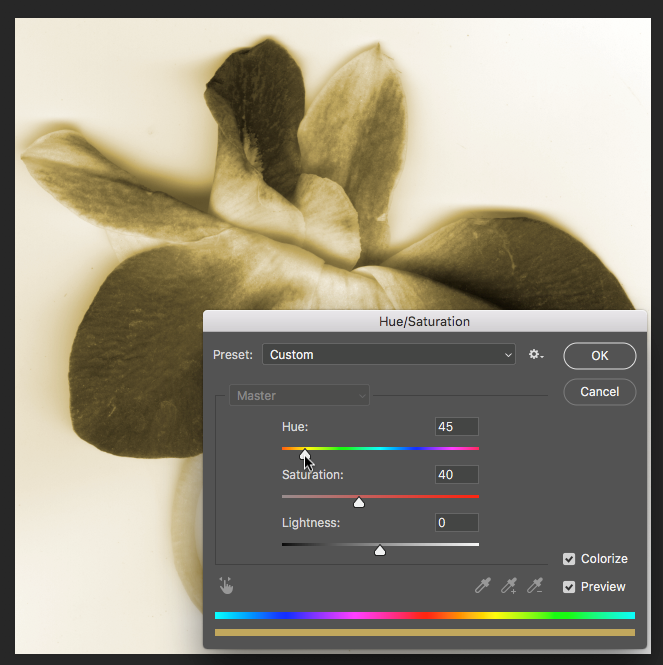Toggle the Preview checkbox
The width and height of the screenshot is (663, 665).
point(569,587)
